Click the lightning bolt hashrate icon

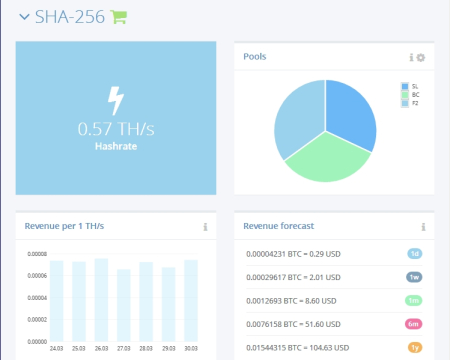[x=116, y=101]
